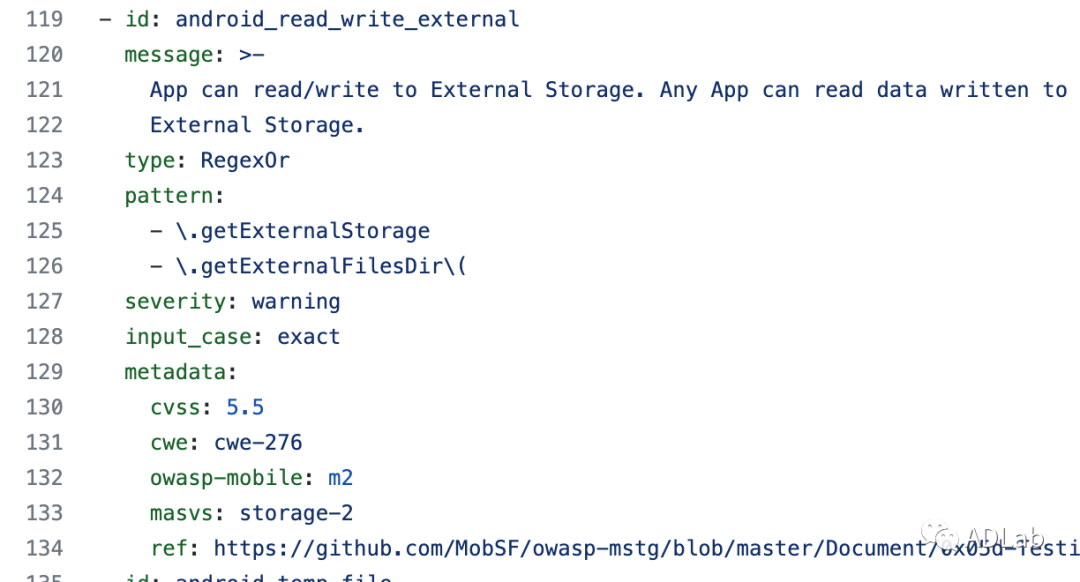Click the owasp-mobile value m2
Viewport: 1080px width, 582px height.
pyautogui.click(x=340, y=478)
